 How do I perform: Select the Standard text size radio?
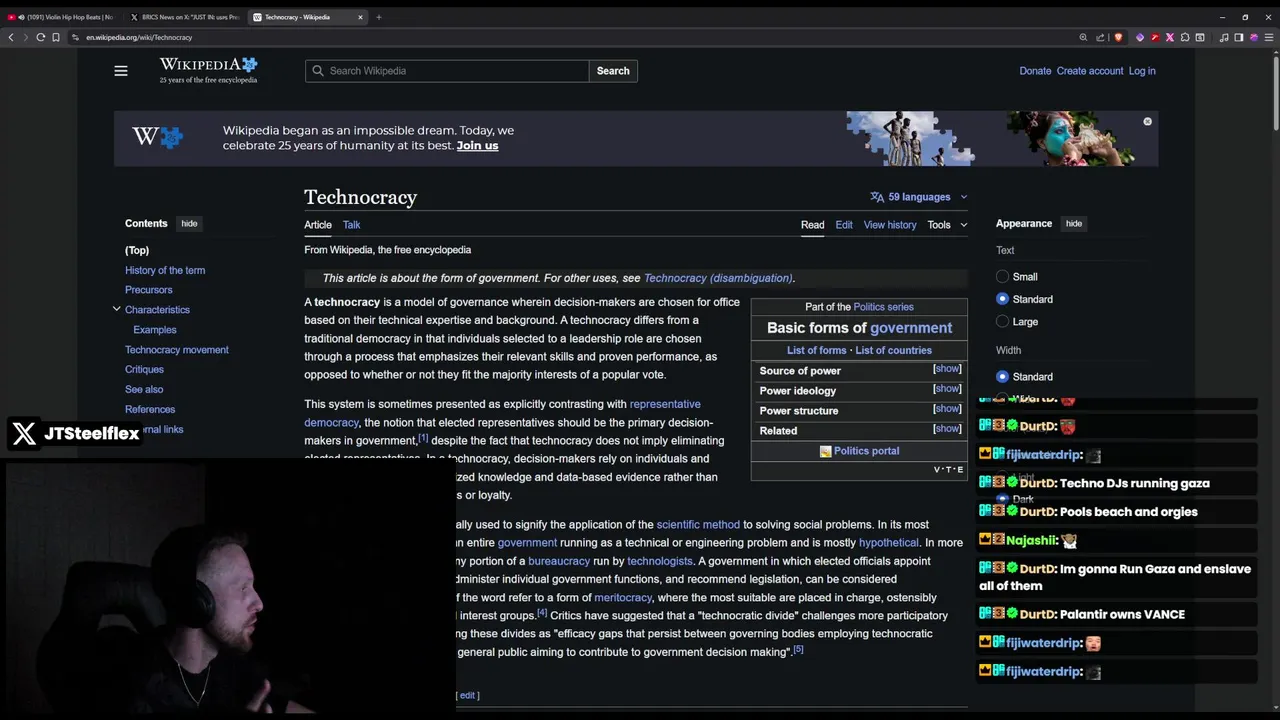(1002, 299)
